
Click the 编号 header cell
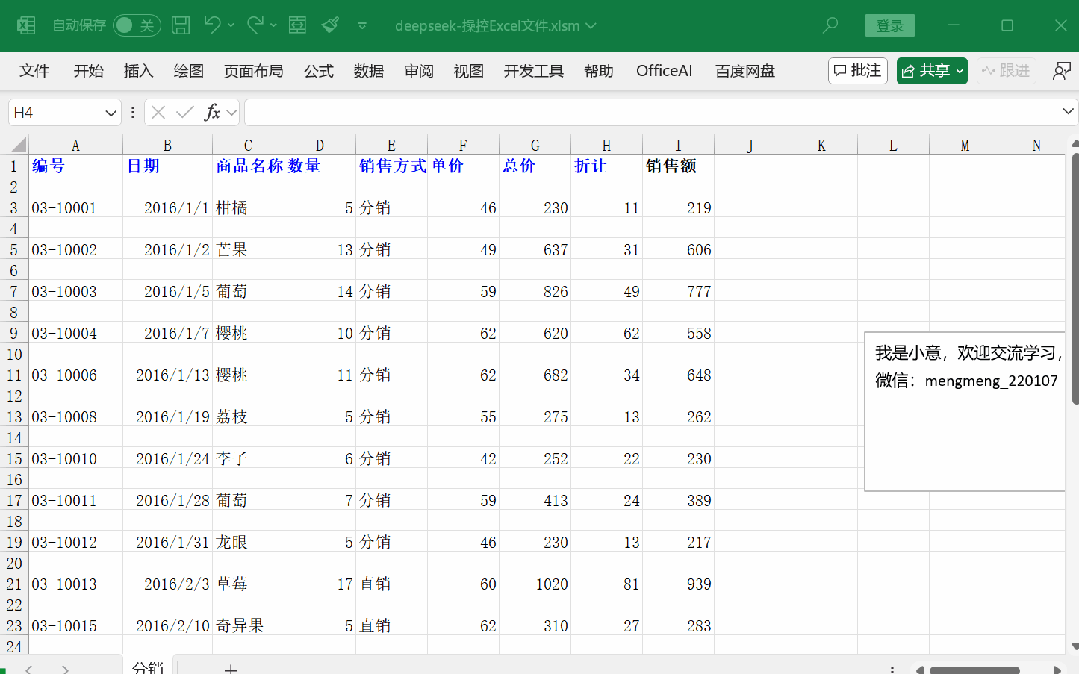click(76, 166)
